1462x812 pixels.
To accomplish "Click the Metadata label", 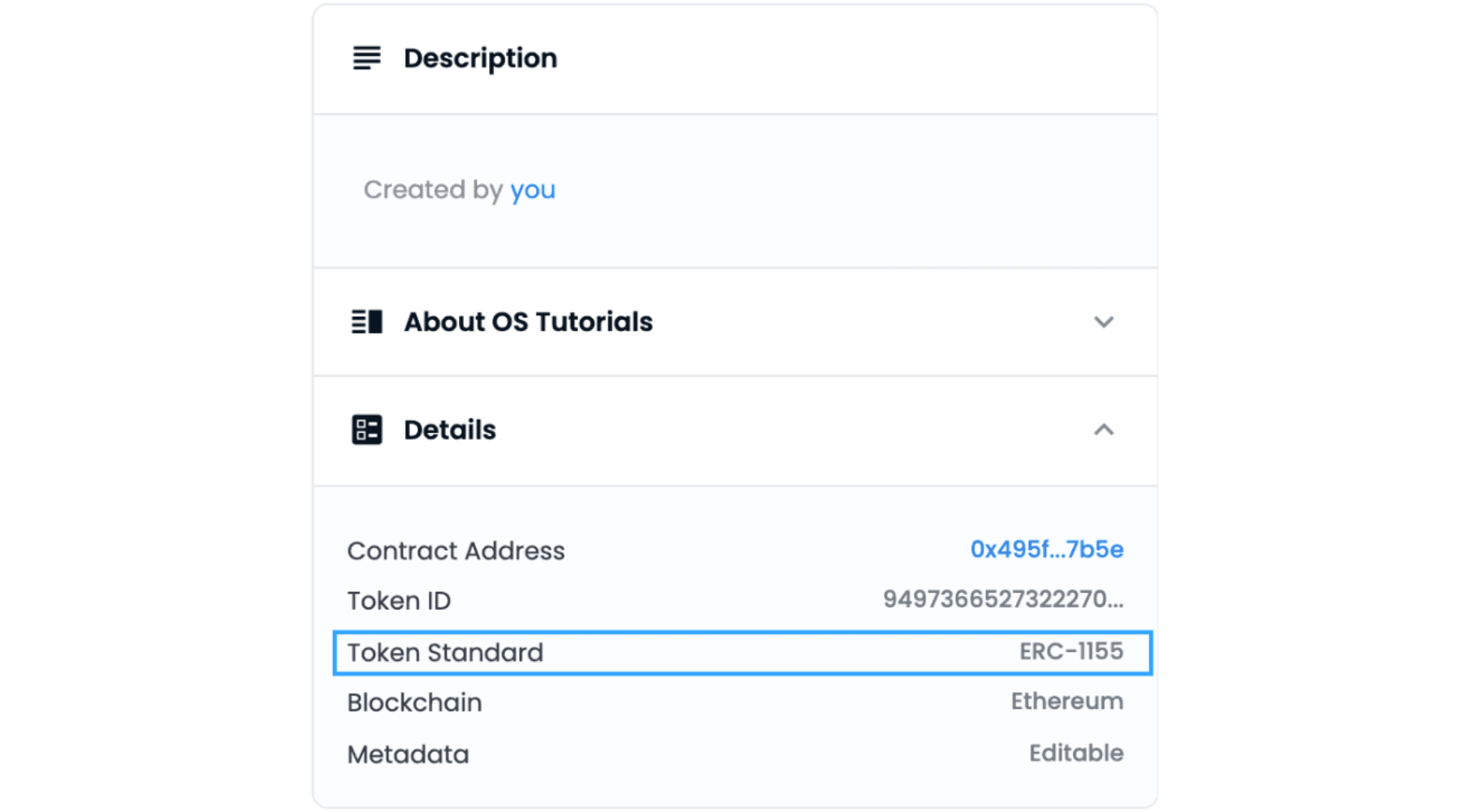I will point(408,754).
